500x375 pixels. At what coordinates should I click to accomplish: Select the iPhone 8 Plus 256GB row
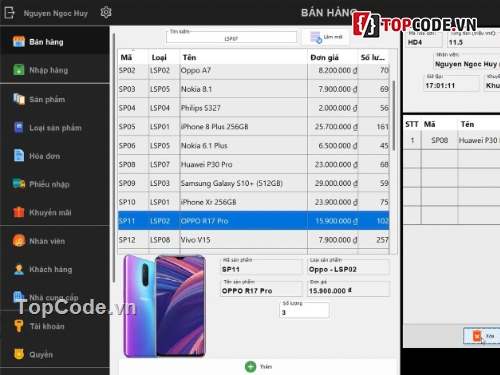[x=254, y=127]
